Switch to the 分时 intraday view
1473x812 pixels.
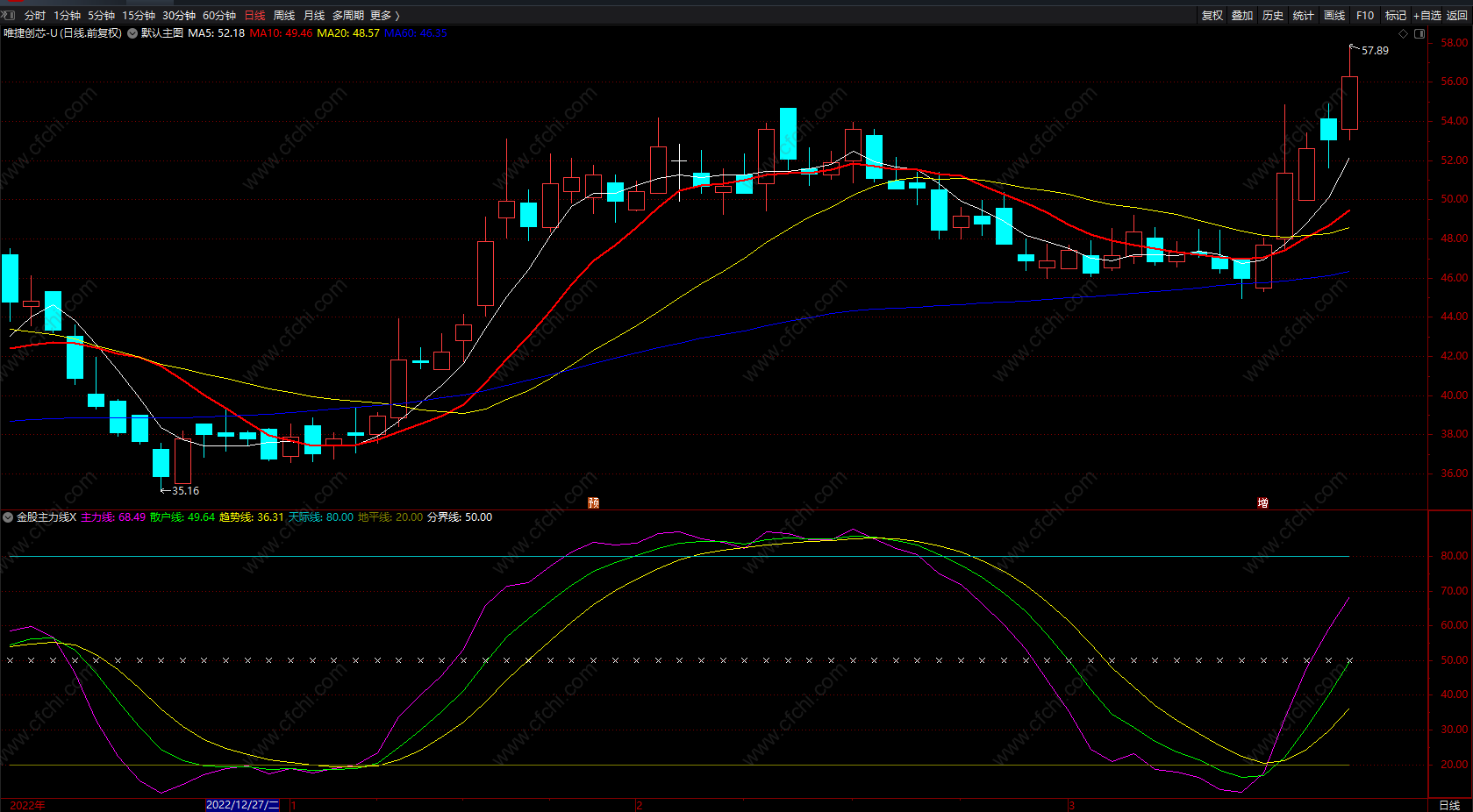(35, 15)
